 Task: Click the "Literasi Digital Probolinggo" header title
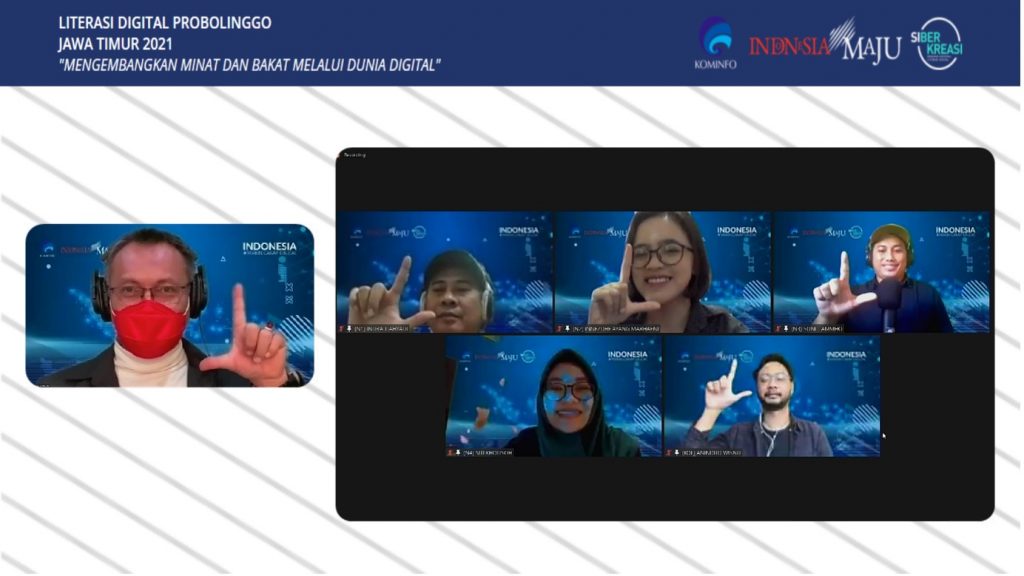pos(164,22)
